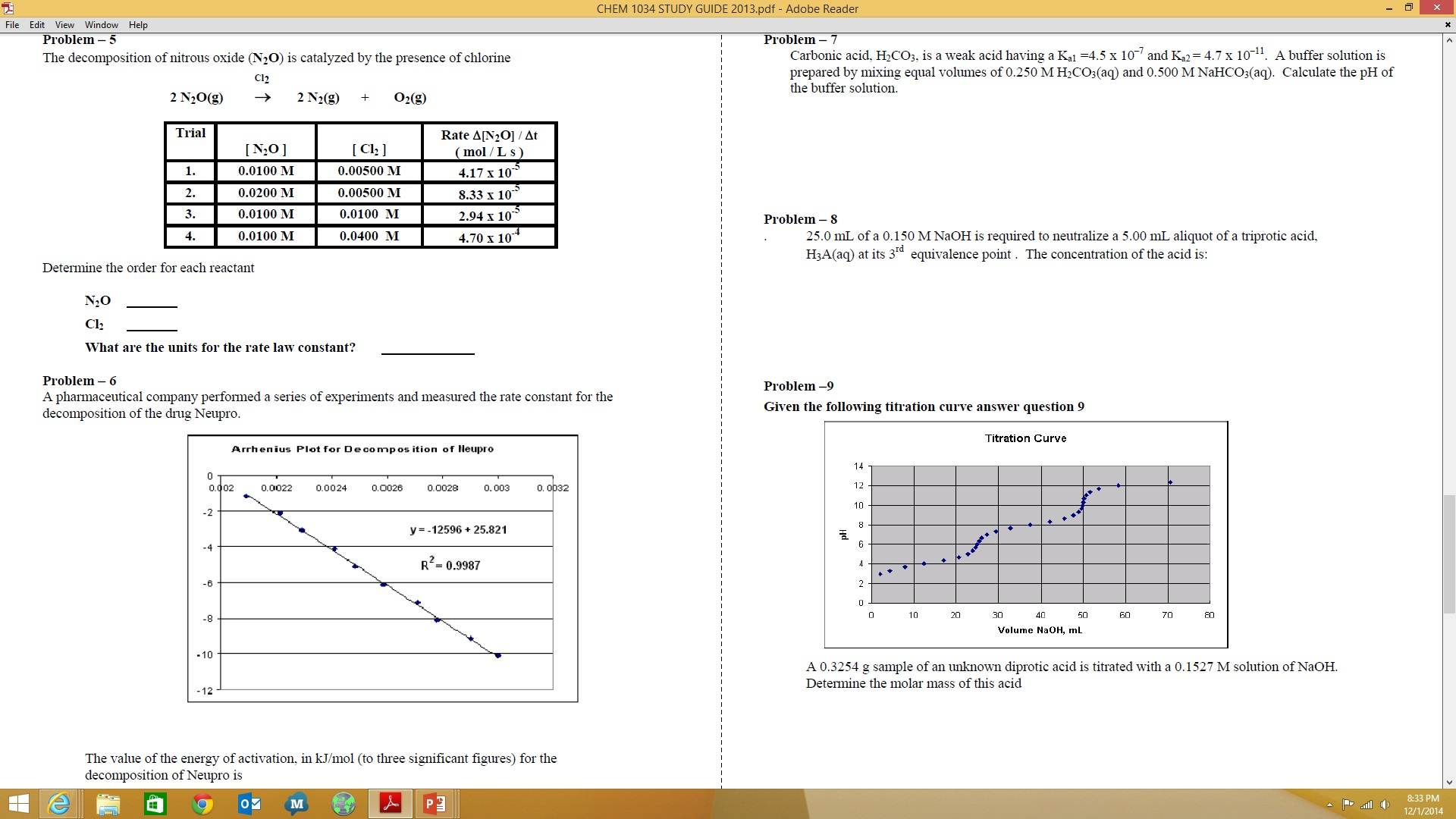Click the Adobe Reader icon in the title bar
This screenshot has height=819, width=1456.
8,8
